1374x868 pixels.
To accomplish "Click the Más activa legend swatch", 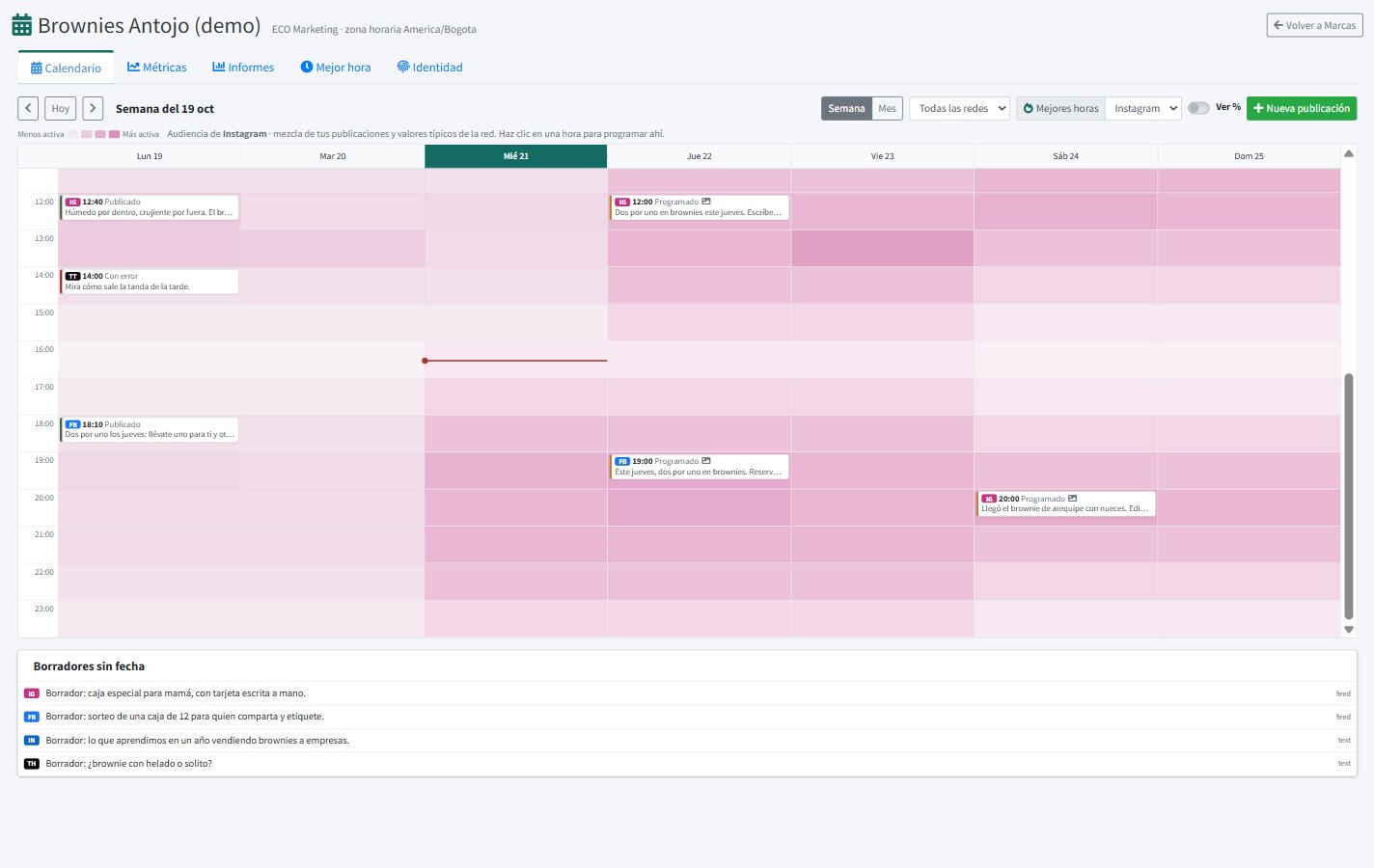I will pyautogui.click(x=114, y=134).
